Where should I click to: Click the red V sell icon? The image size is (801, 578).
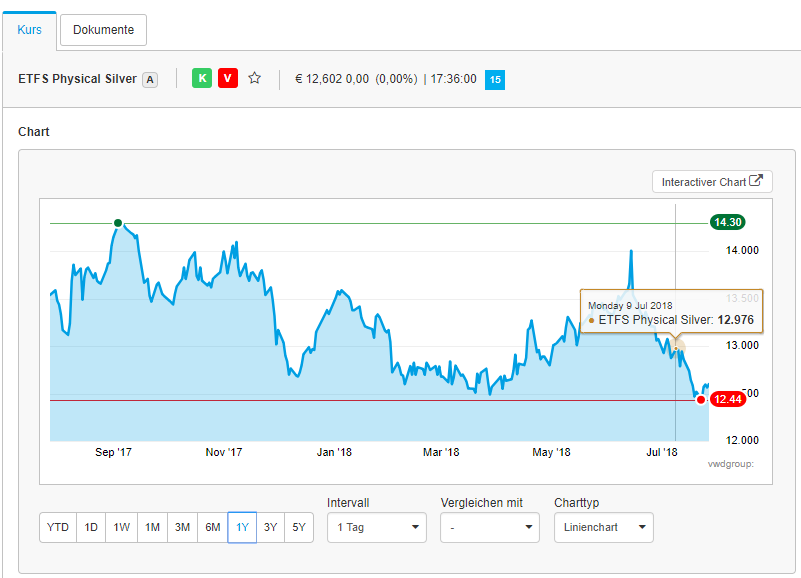pyautogui.click(x=228, y=78)
